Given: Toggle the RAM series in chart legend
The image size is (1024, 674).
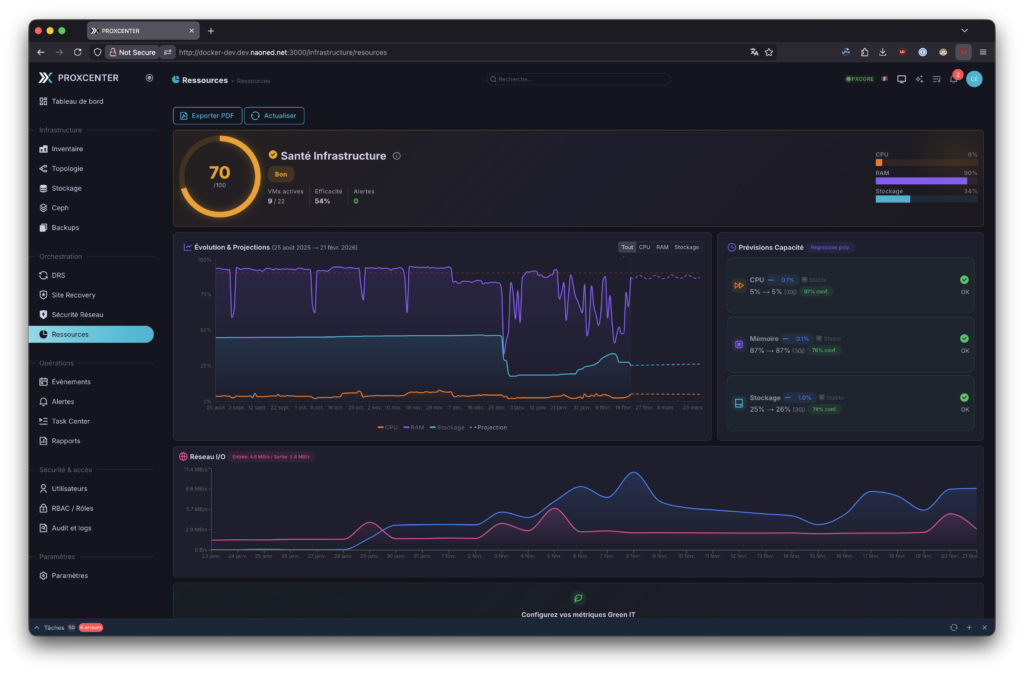Looking at the screenshot, I should 415,427.
